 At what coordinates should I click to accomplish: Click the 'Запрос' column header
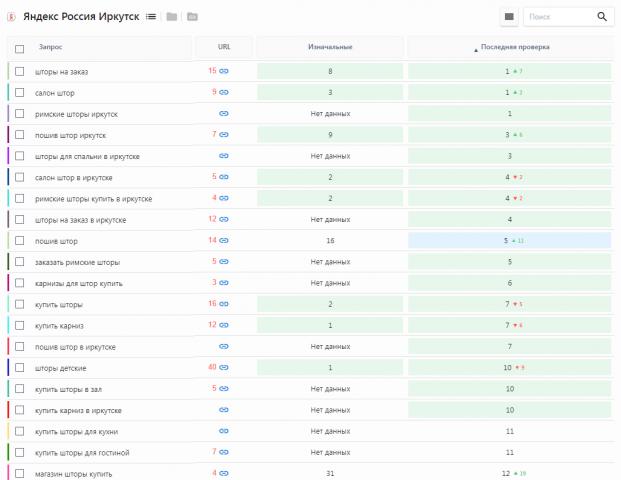(50, 47)
